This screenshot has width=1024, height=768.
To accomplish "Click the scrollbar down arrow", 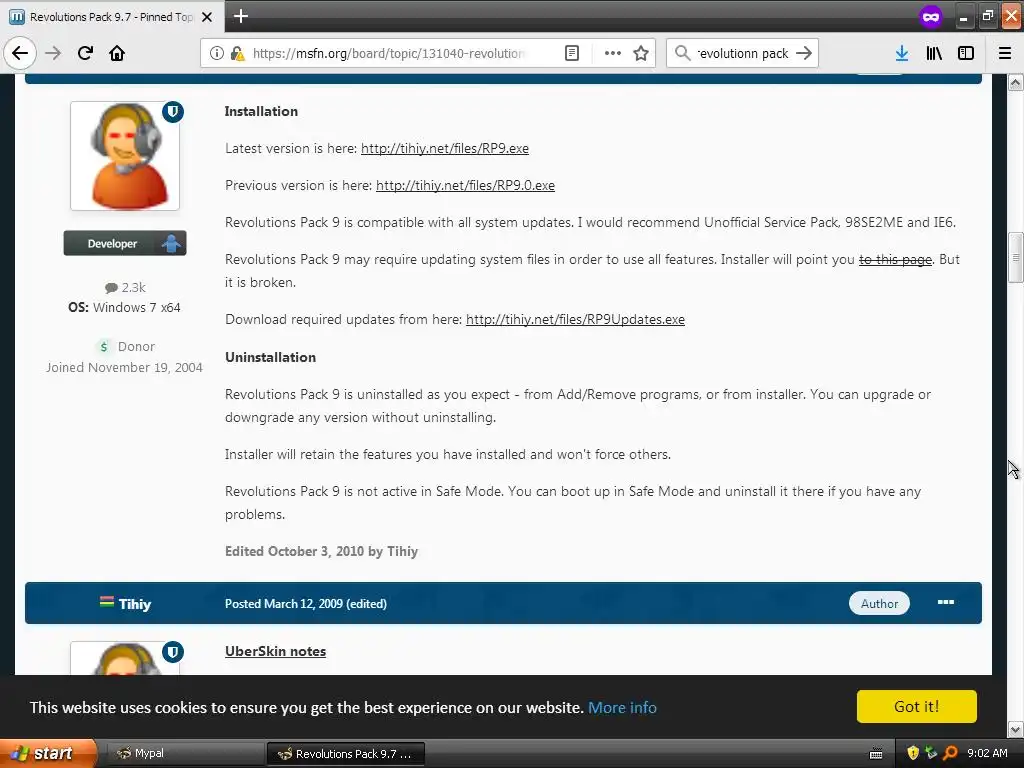I will [x=1016, y=729].
